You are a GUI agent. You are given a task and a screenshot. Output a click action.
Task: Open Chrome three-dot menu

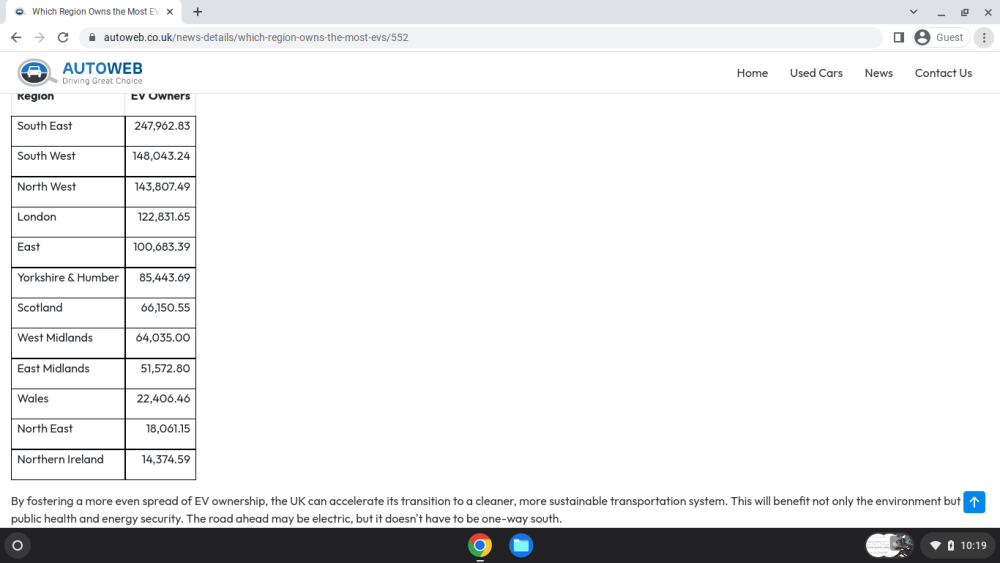tap(984, 38)
